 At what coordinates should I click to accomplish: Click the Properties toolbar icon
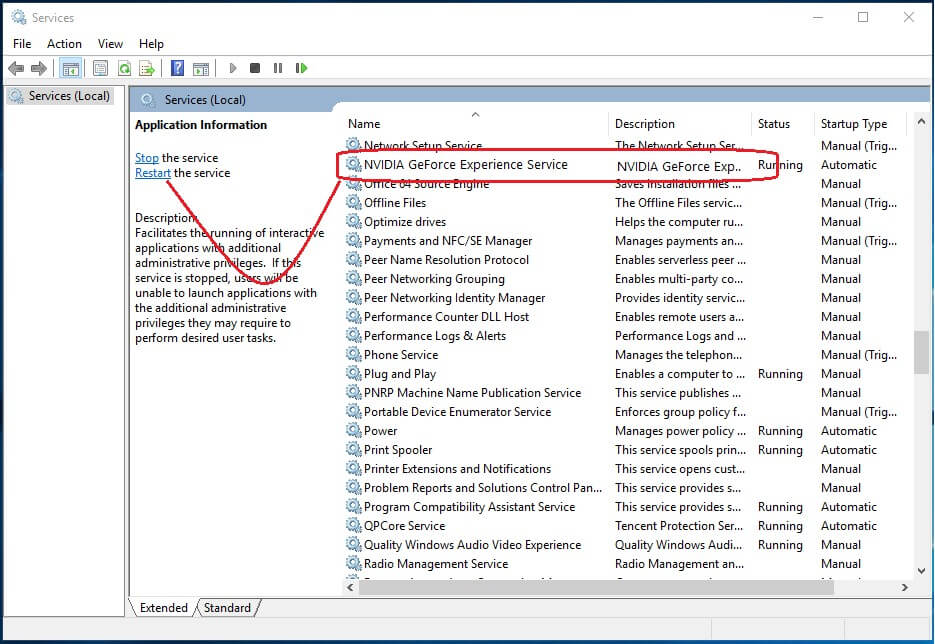pos(100,68)
